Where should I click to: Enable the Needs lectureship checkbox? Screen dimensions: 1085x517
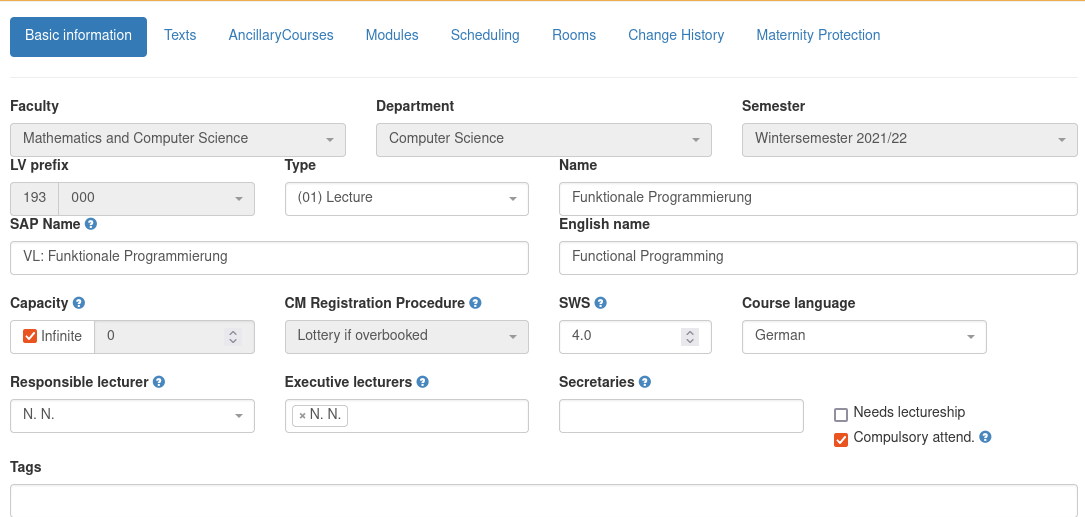841,415
